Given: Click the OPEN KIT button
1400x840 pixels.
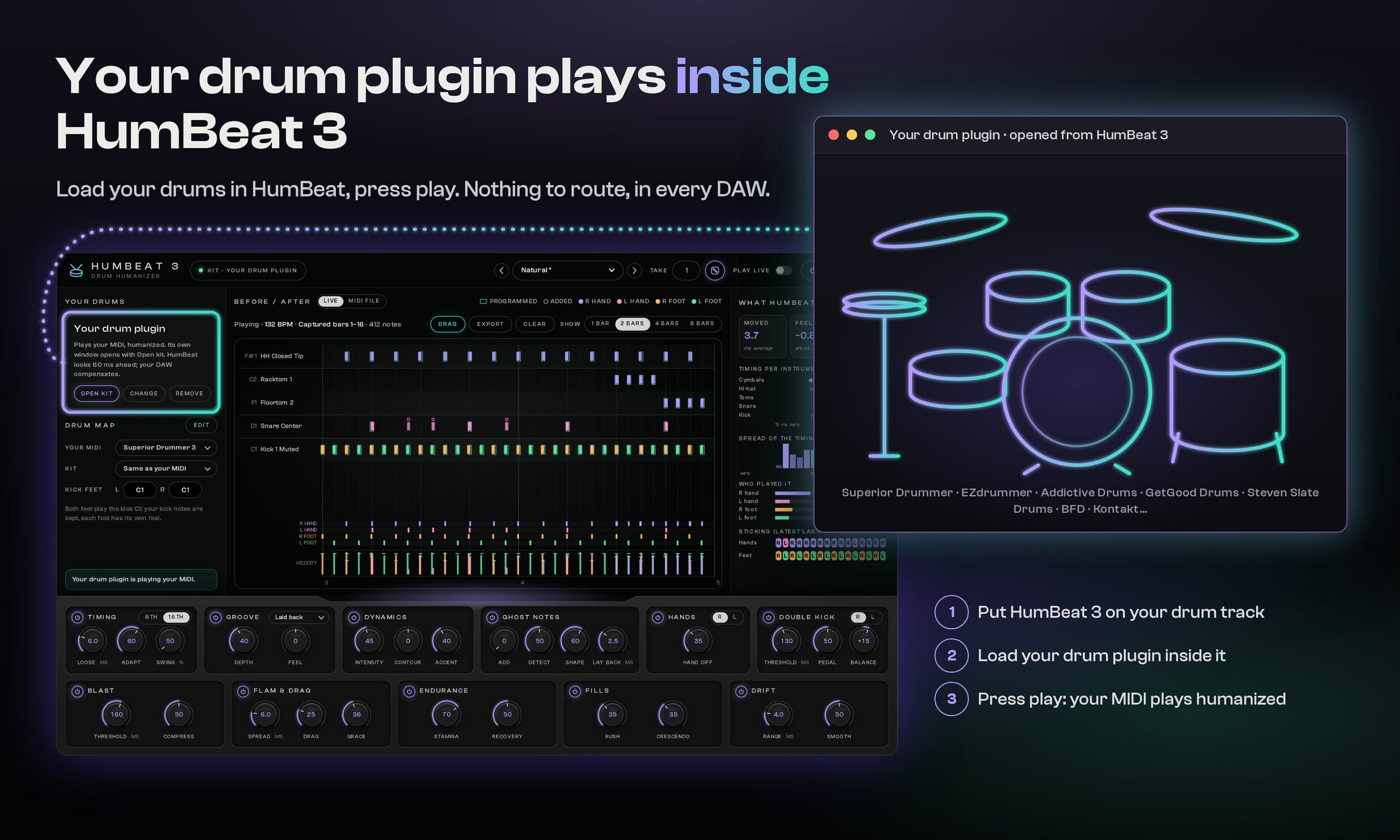Looking at the screenshot, I should point(97,394).
